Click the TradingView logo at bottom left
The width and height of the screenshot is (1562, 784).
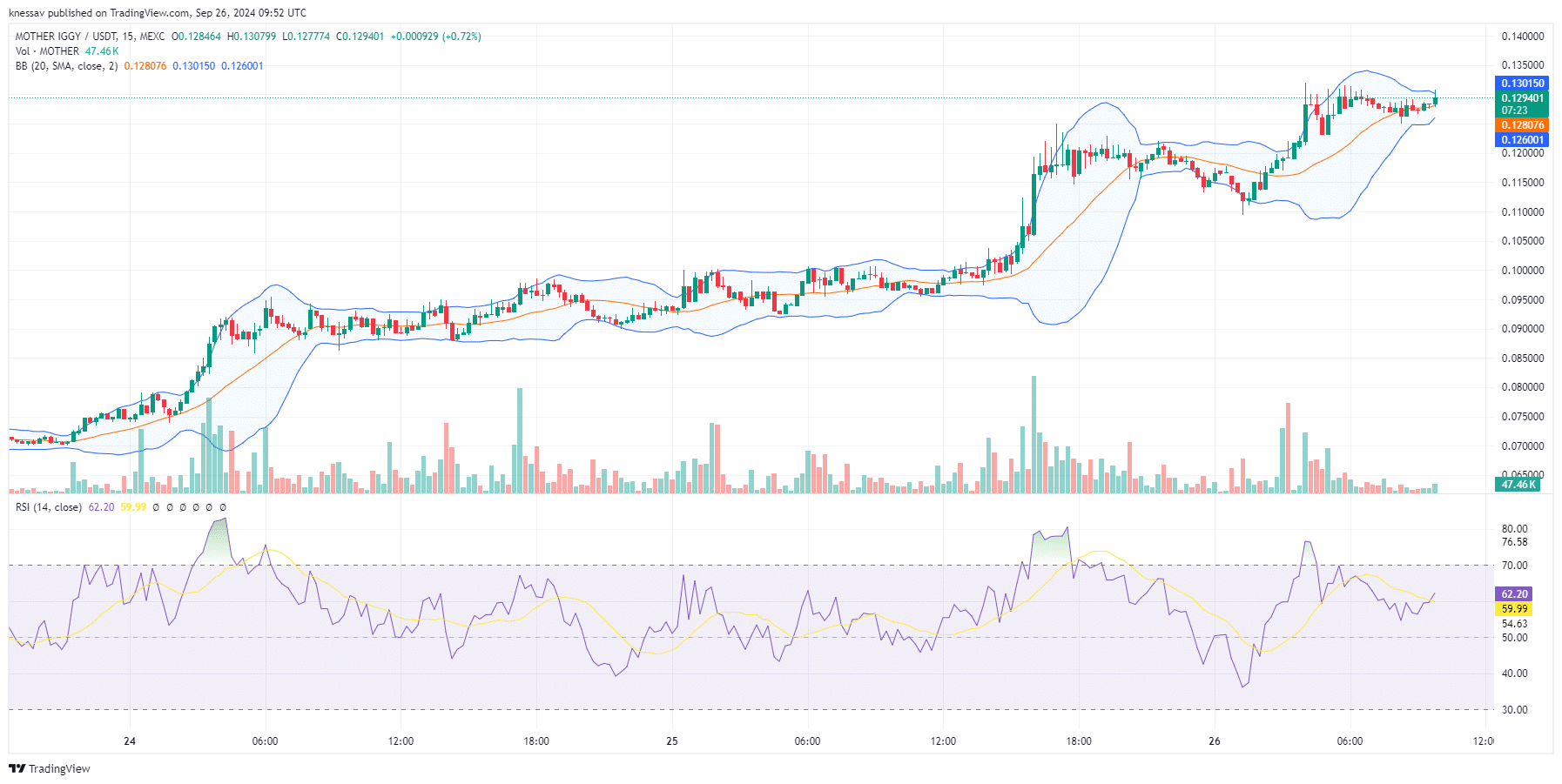[x=50, y=768]
